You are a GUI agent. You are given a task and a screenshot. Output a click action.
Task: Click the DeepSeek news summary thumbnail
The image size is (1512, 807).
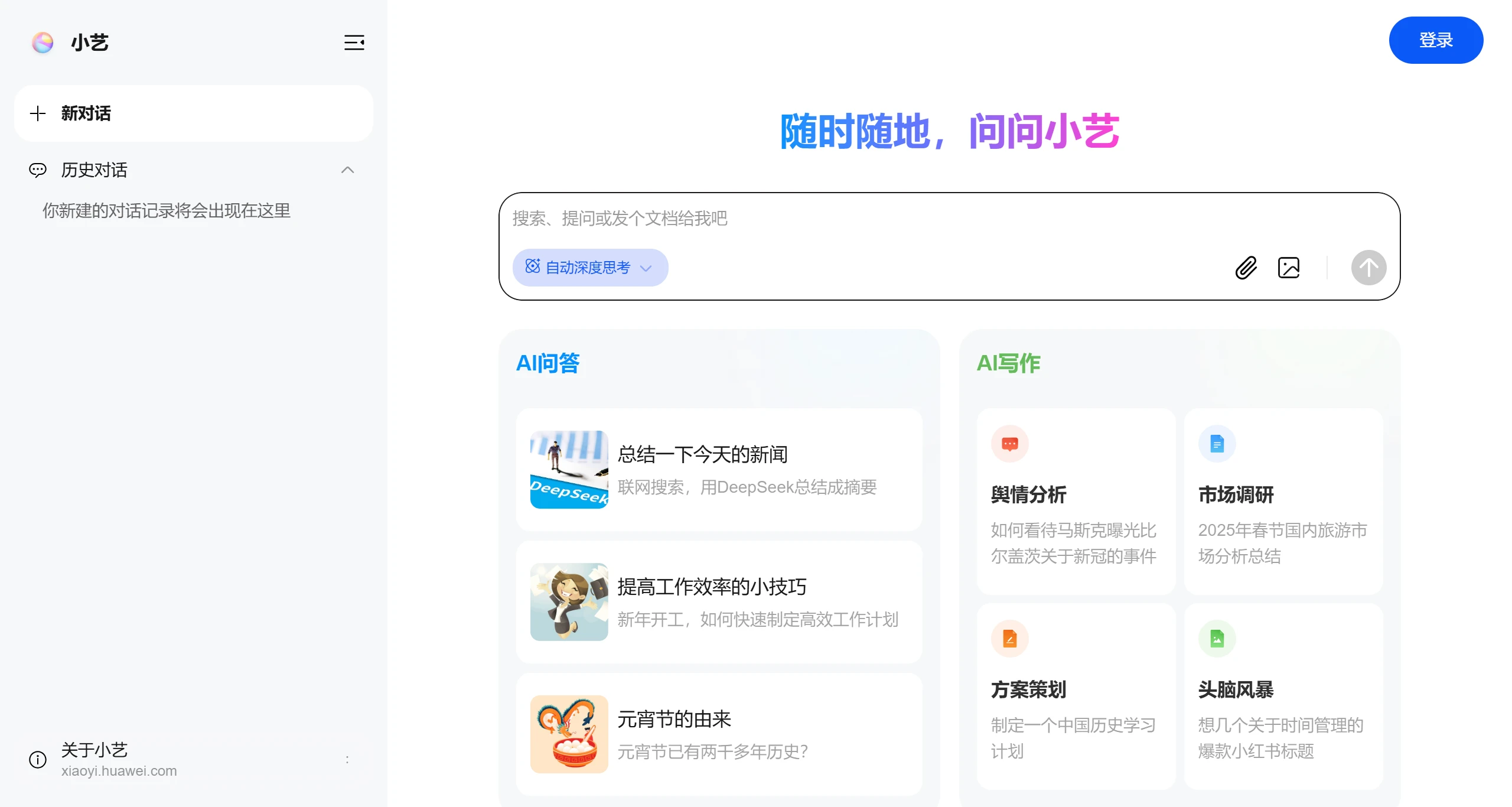tap(568, 470)
